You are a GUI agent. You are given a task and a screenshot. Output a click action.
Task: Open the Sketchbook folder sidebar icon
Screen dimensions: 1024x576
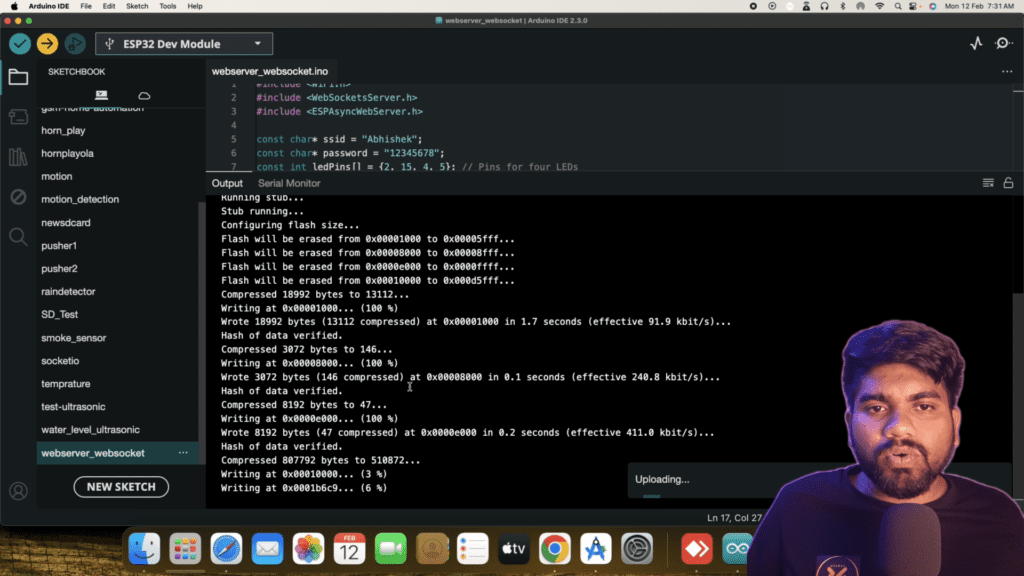18,77
